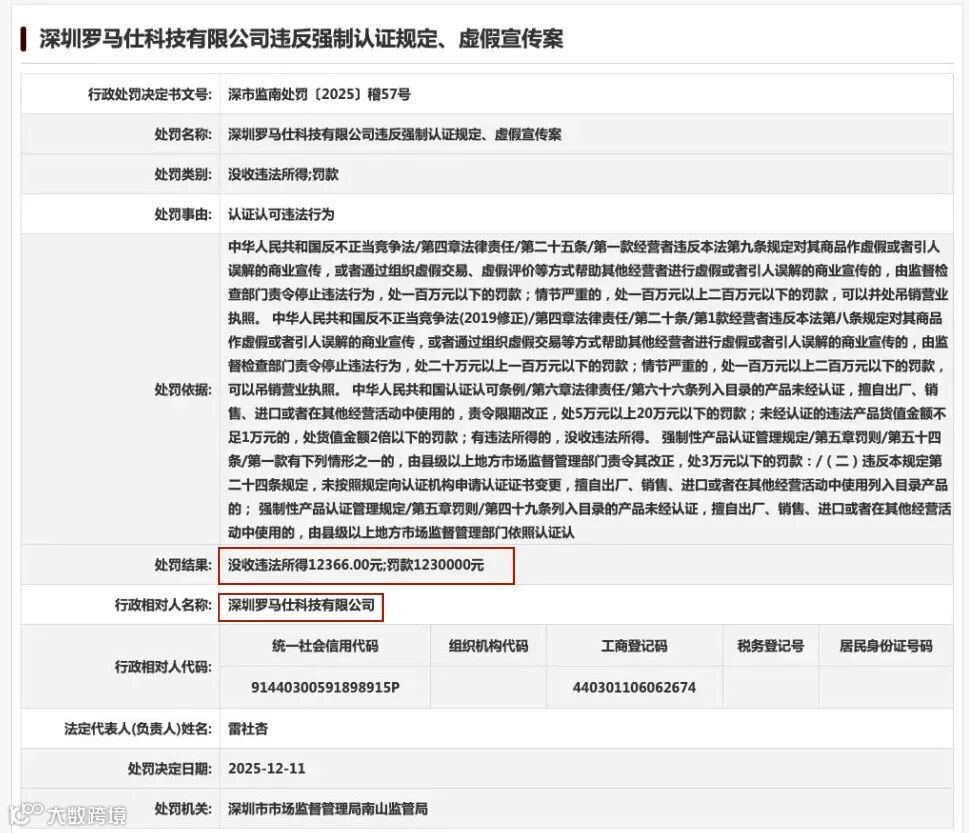Click the 法定代表人(负责人)姓名 label
969x833 pixels.
pyautogui.click(x=138, y=729)
